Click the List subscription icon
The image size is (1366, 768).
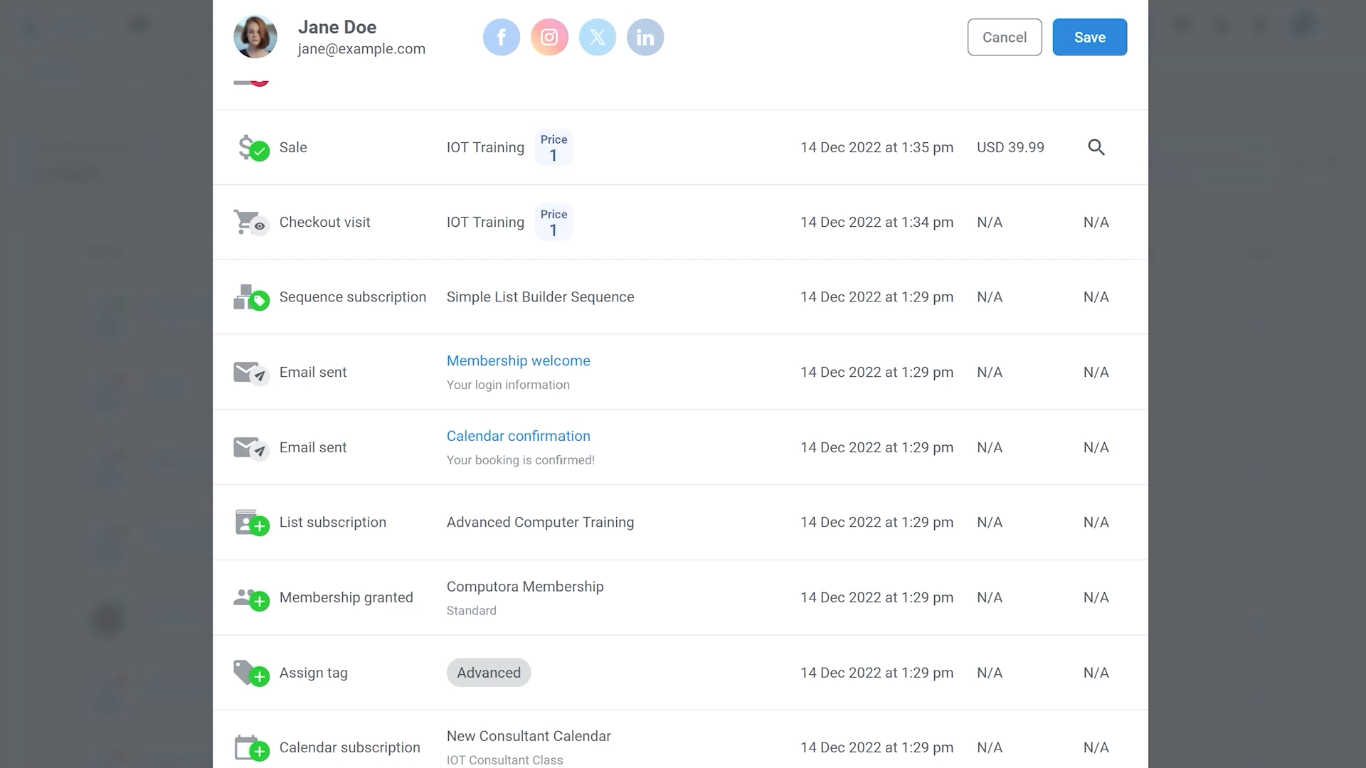click(250, 522)
